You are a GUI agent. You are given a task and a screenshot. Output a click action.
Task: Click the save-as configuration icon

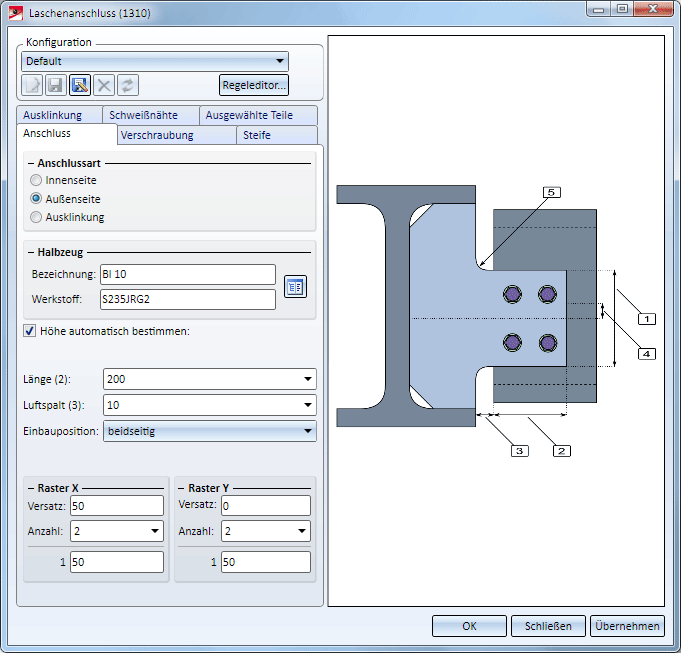[x=80, y=85]
